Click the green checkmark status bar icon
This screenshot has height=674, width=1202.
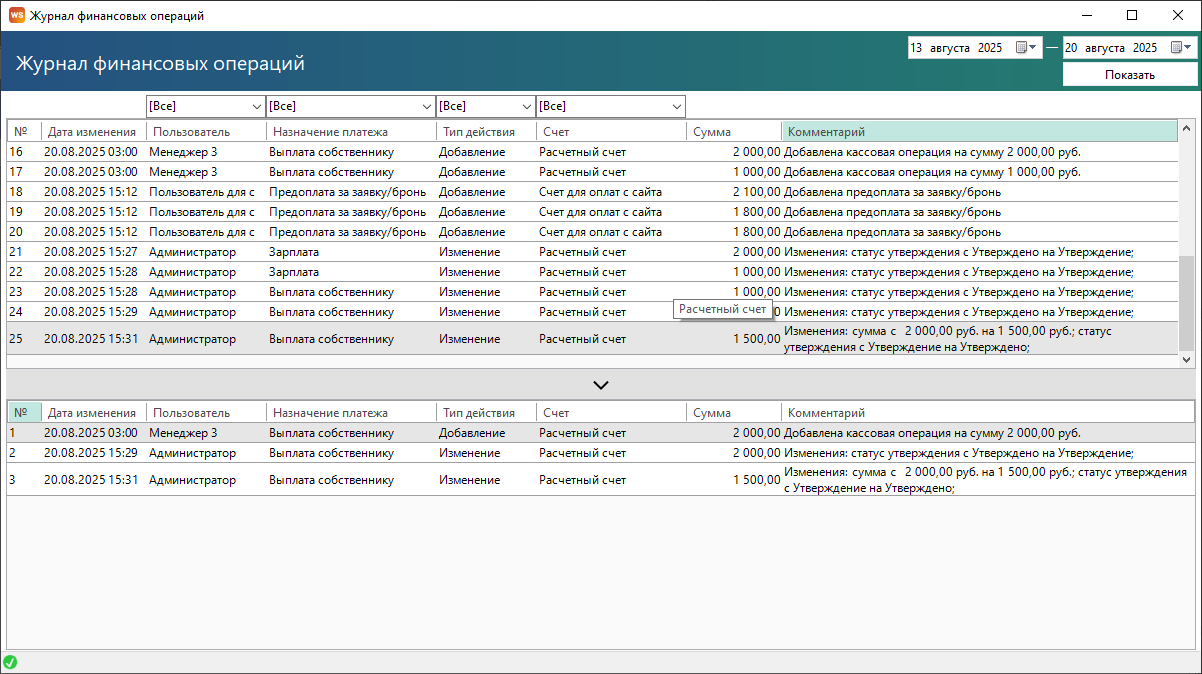coord(10,662)
